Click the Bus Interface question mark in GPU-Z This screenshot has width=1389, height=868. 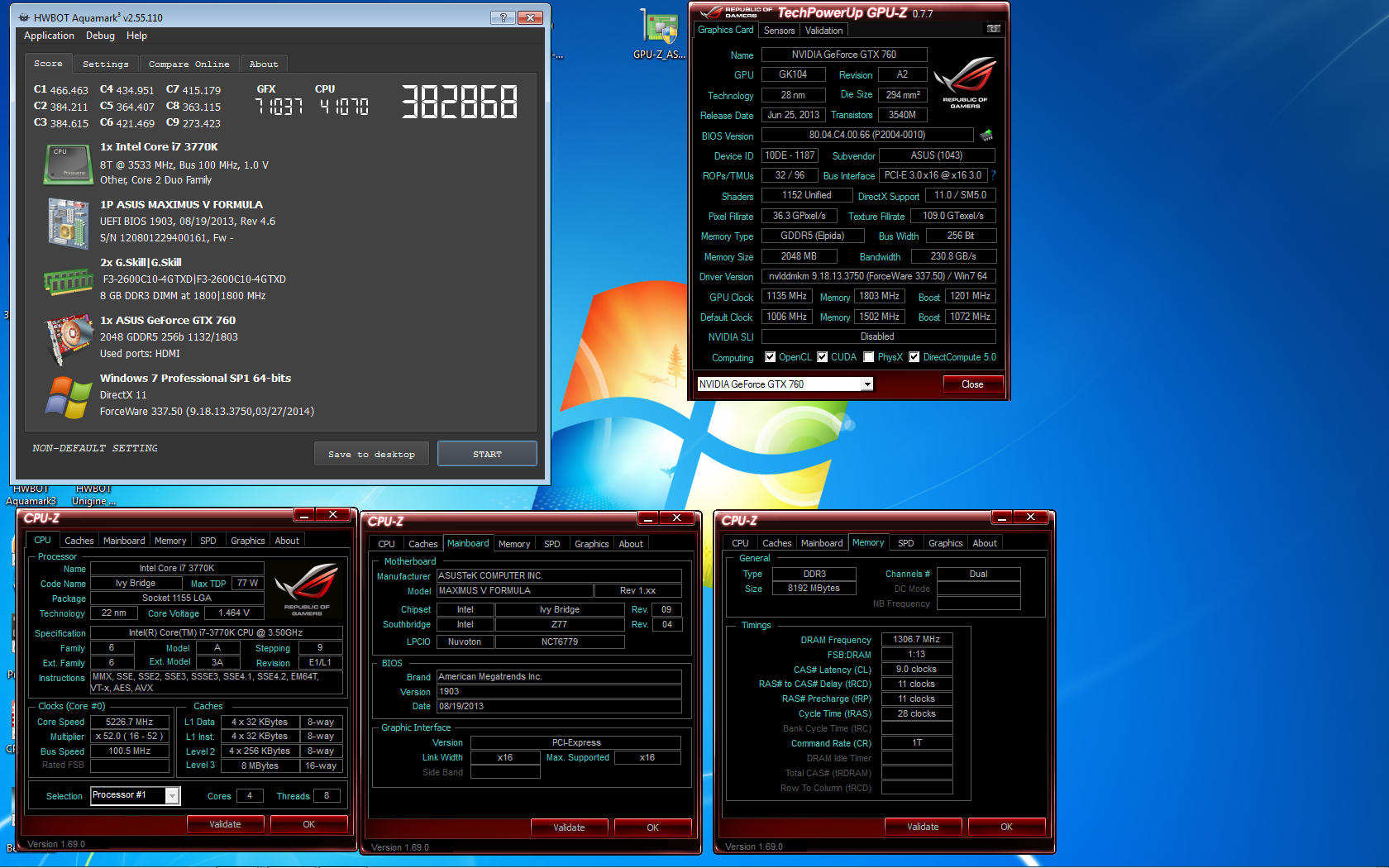(993, 175)
